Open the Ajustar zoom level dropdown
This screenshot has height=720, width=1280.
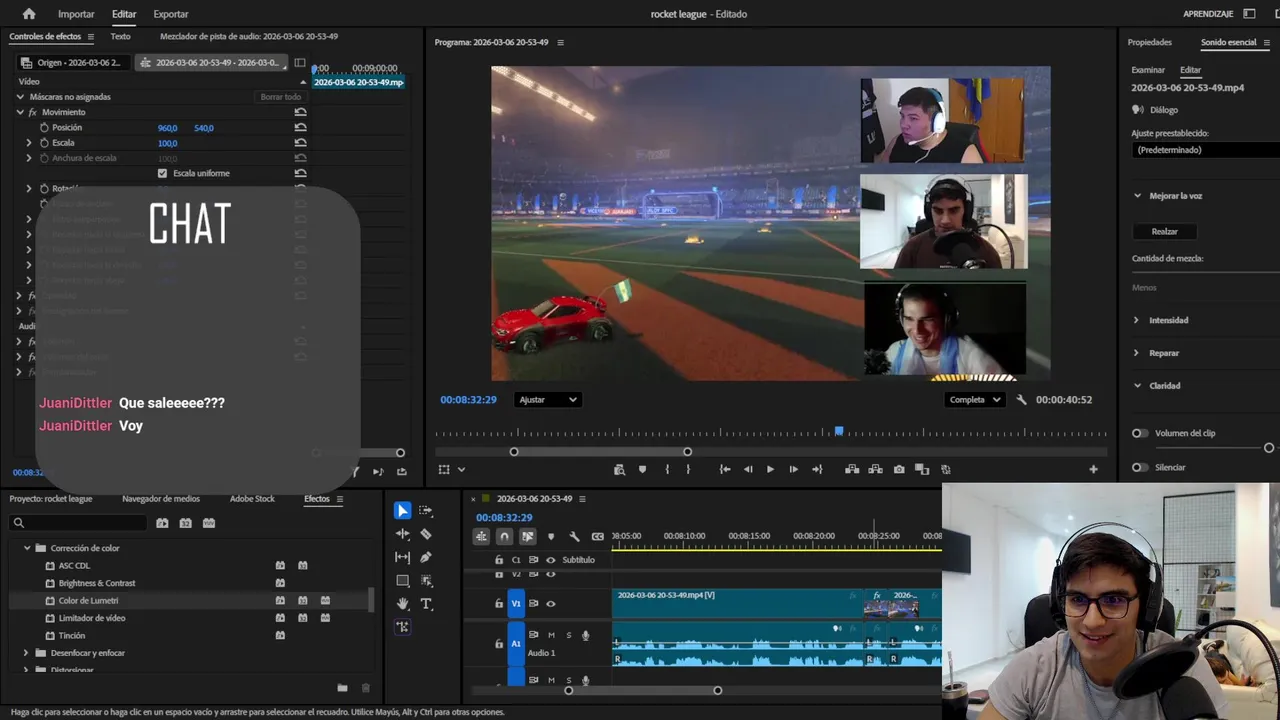(547, 400)
